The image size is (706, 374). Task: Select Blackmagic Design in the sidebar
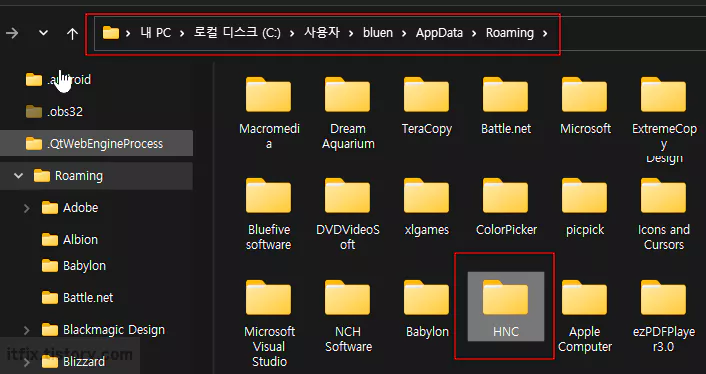pos(103,330)
